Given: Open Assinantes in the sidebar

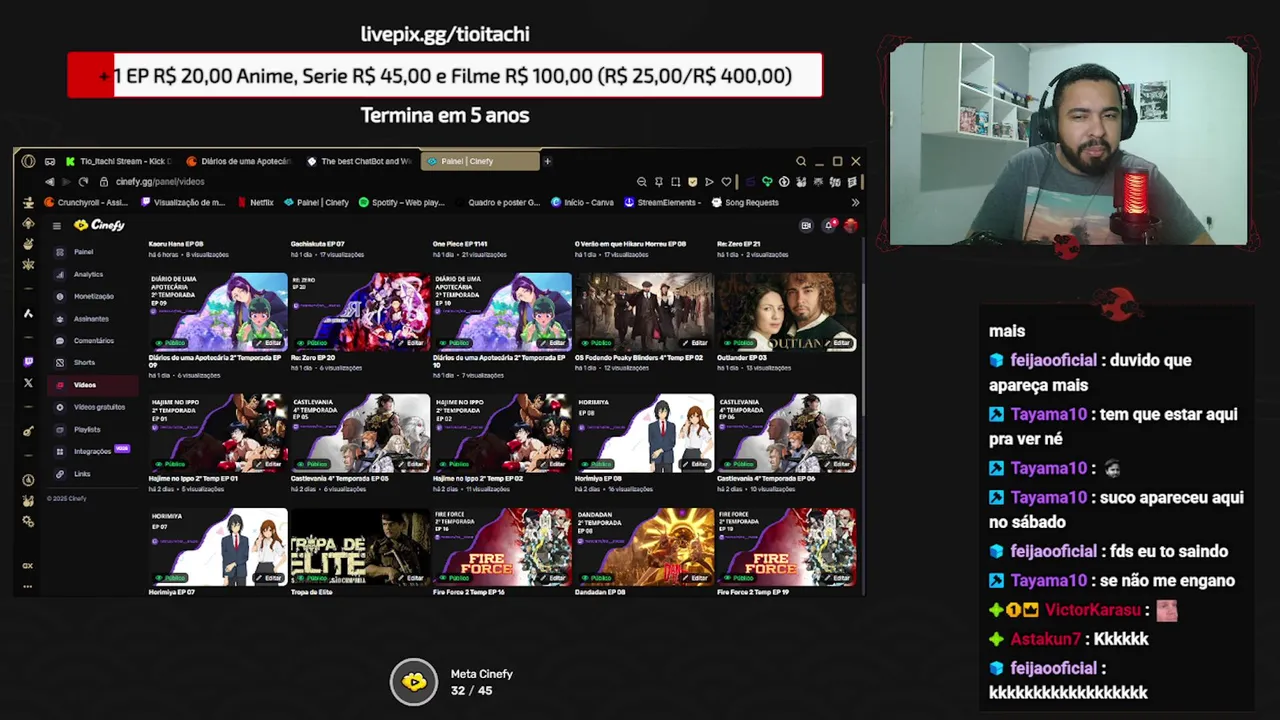Looking at the screenshot, I should pos(91,318).
